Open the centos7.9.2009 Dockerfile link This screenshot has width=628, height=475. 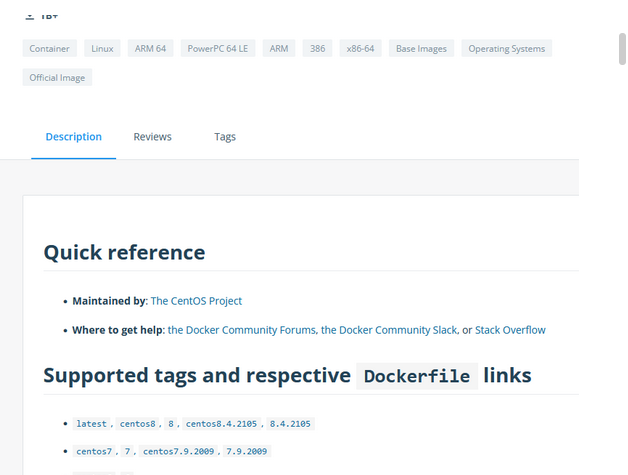pos(178,451)
